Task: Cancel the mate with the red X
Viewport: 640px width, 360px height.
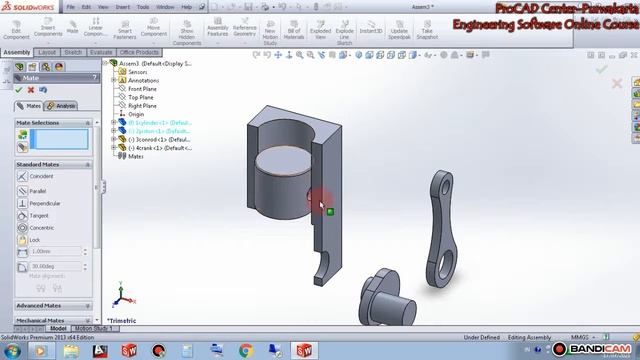Action: [x=31, y=89]
